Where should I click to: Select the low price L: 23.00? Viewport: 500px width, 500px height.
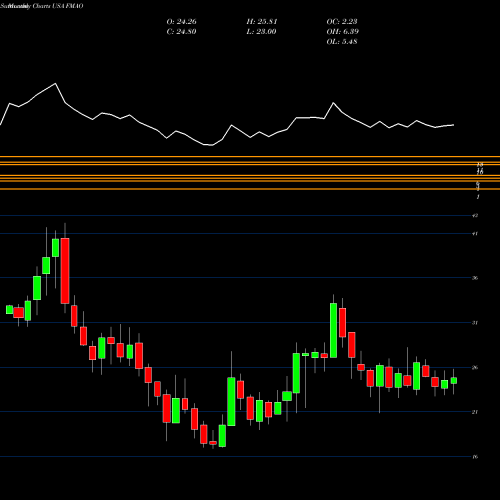[262, 32]
